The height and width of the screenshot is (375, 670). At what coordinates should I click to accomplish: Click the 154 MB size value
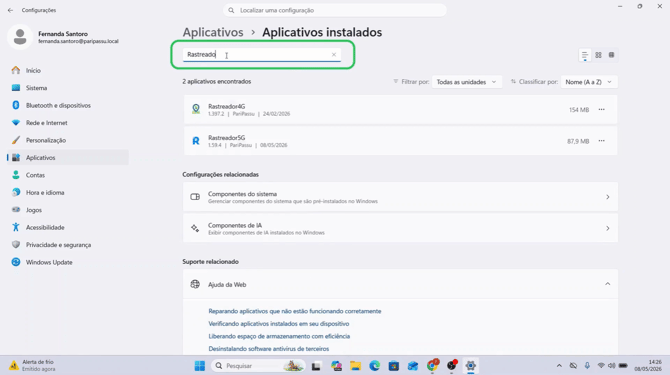coord(579,110)
